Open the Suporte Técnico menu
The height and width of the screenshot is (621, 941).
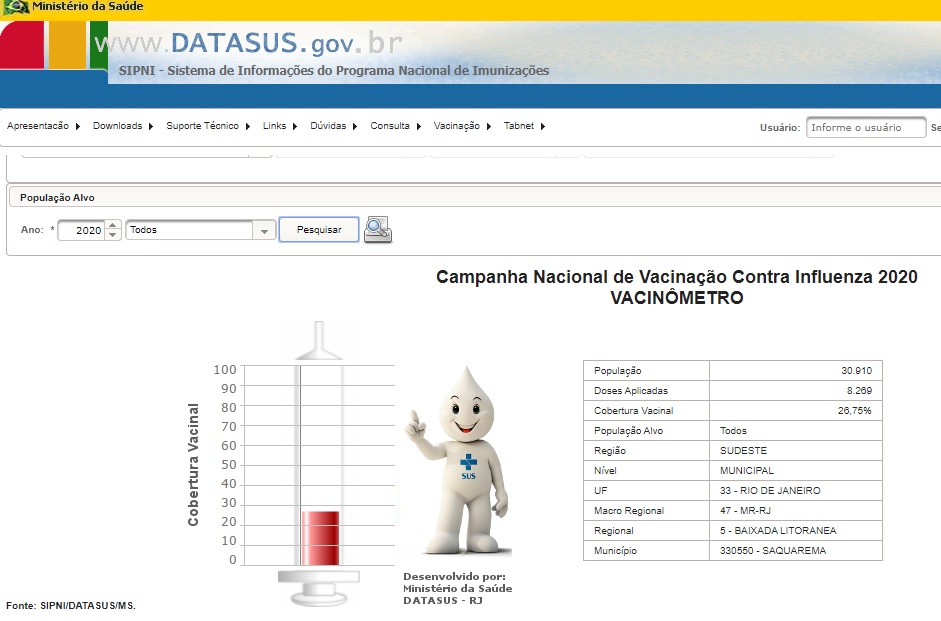click(208, 126)
